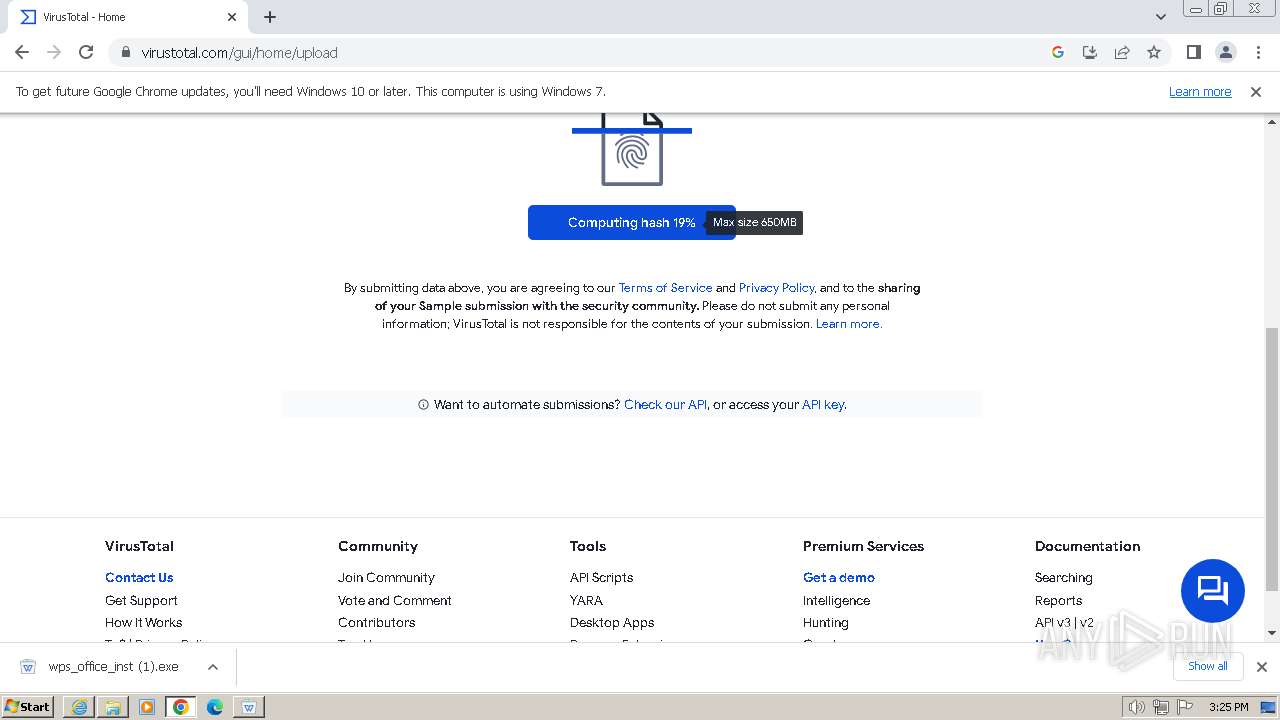1280x720 pixels.
Task: Bookmark this page with the star icon
Action: click(1154, 52)
